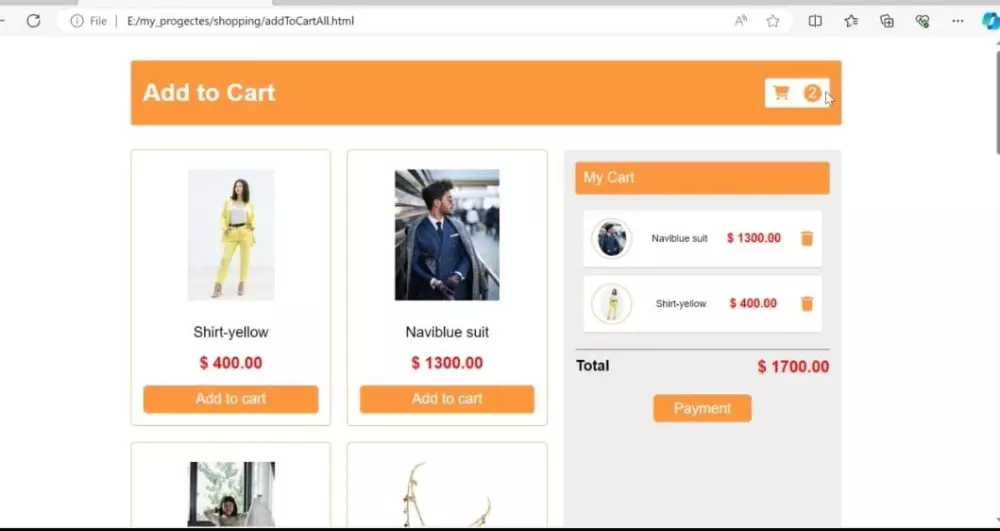Click Naviblue suit round cart thumbnail
This screenshot has height=531, width=1000.
click(x=612, y=238)
